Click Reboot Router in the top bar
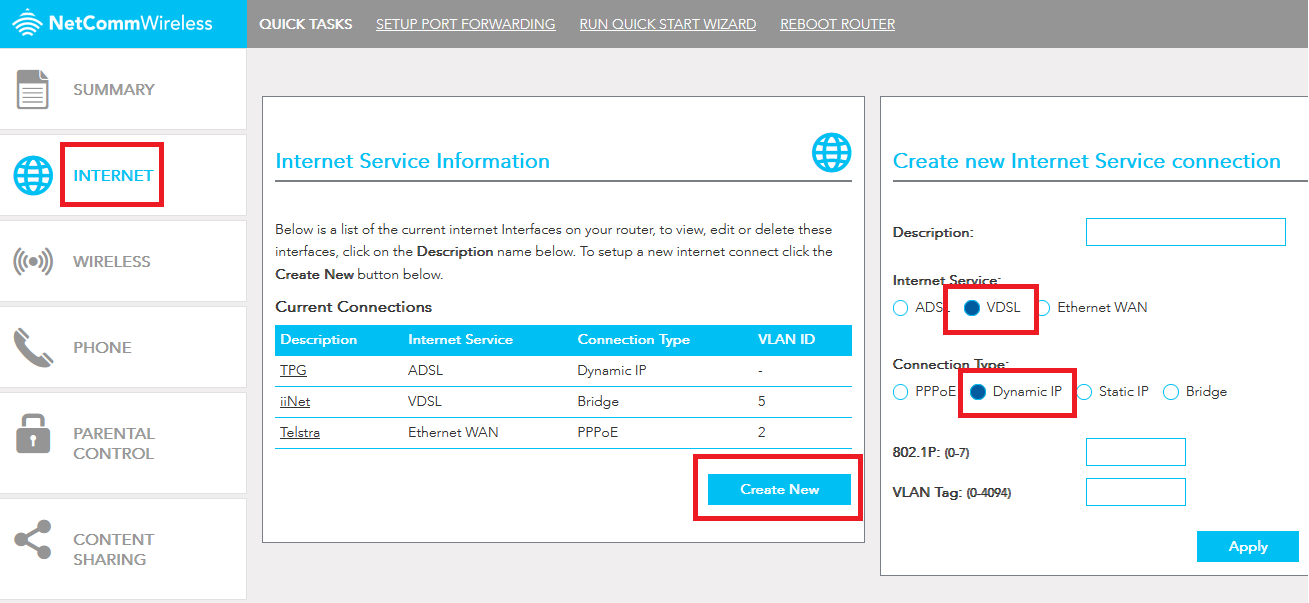 837,23
